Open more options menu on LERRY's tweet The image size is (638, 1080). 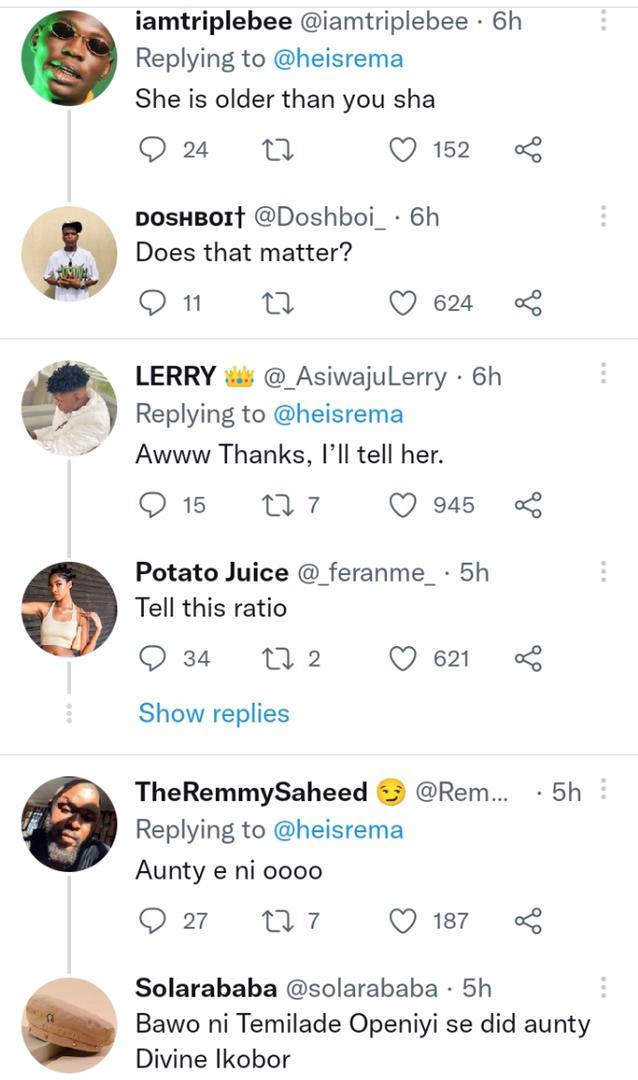(603, 373)
